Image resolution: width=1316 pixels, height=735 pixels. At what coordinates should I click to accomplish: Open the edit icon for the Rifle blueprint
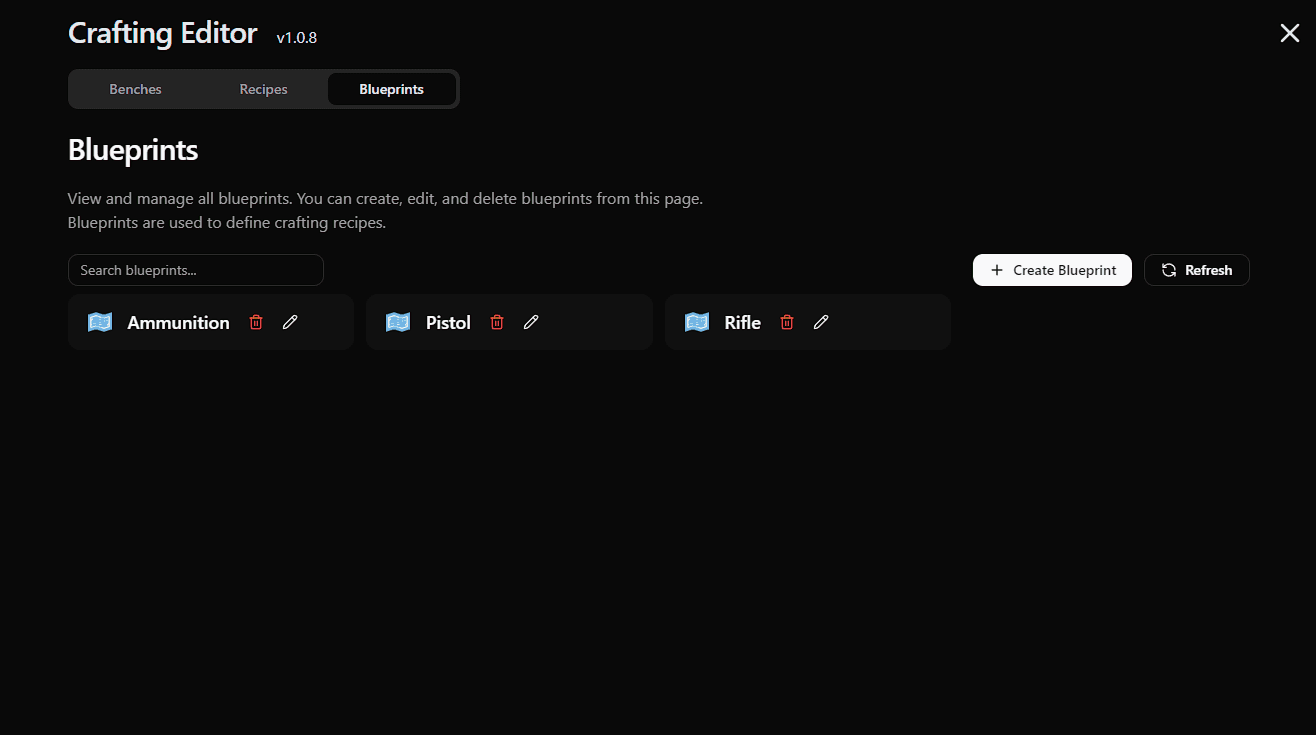(820, 321)
